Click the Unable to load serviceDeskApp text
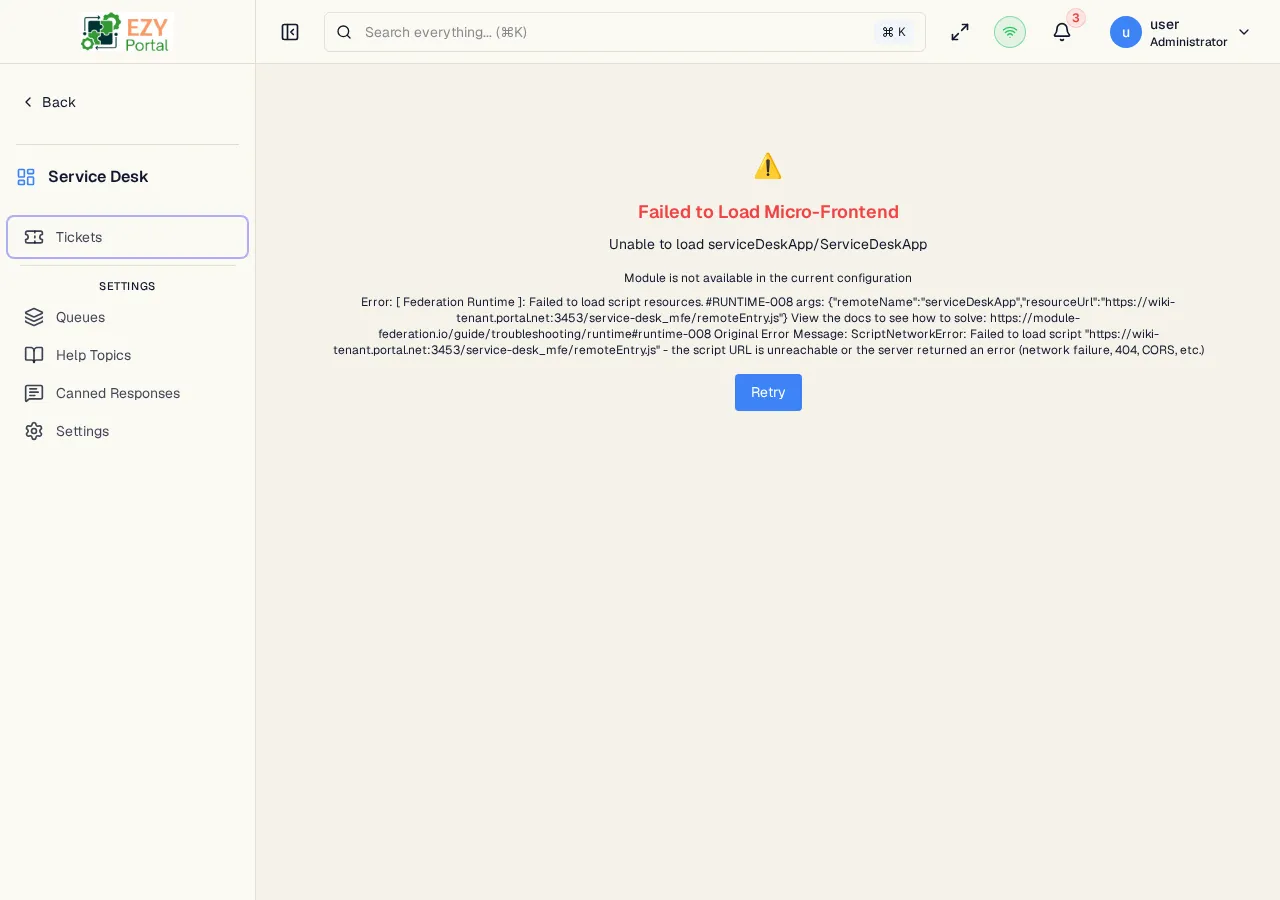This screenshot has width=1280, height=900. point(768,244)
